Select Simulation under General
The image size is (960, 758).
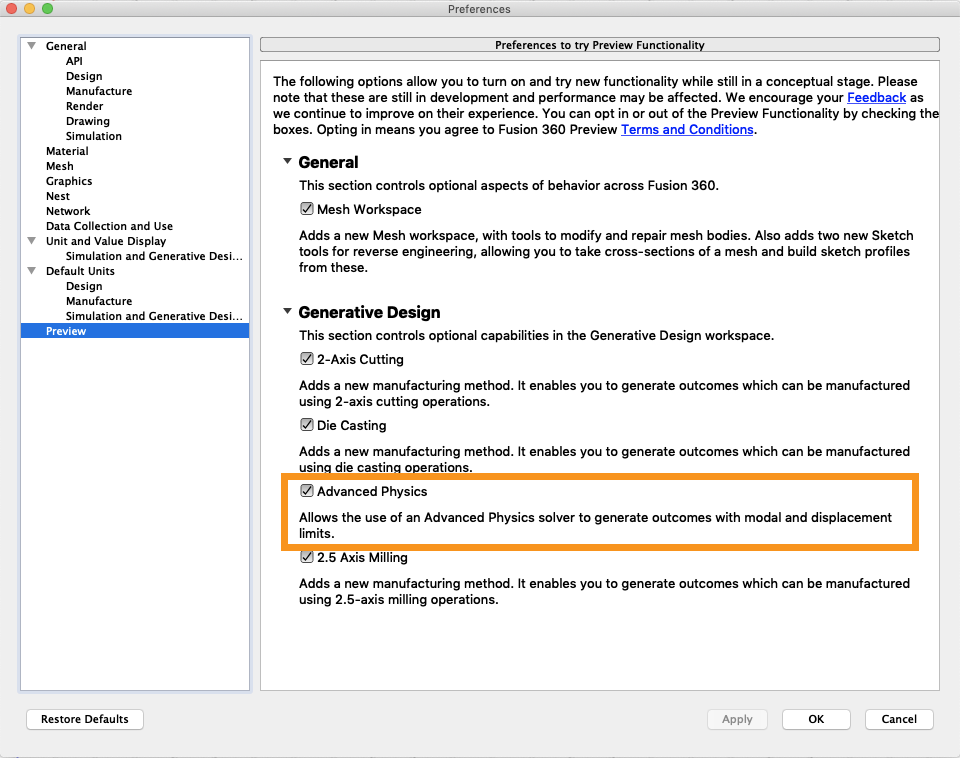click(x=94, y=136)
